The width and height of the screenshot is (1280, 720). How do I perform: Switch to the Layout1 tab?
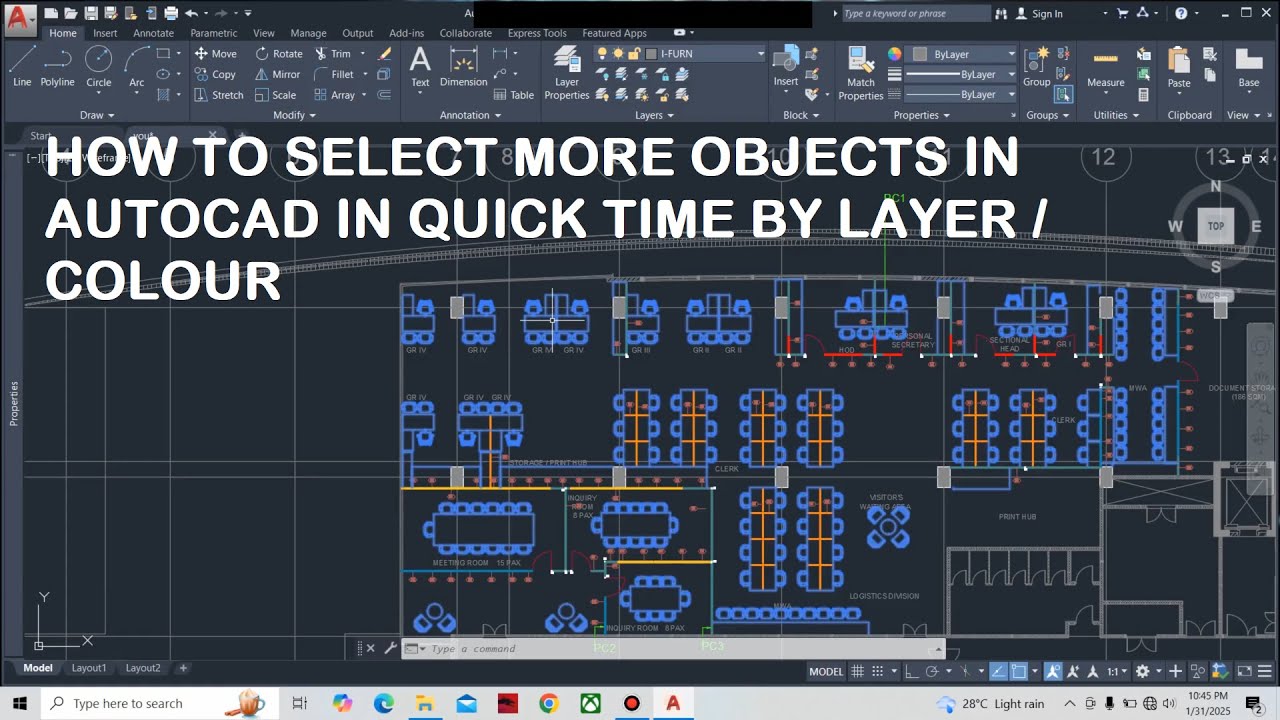(x=88, y=668)
